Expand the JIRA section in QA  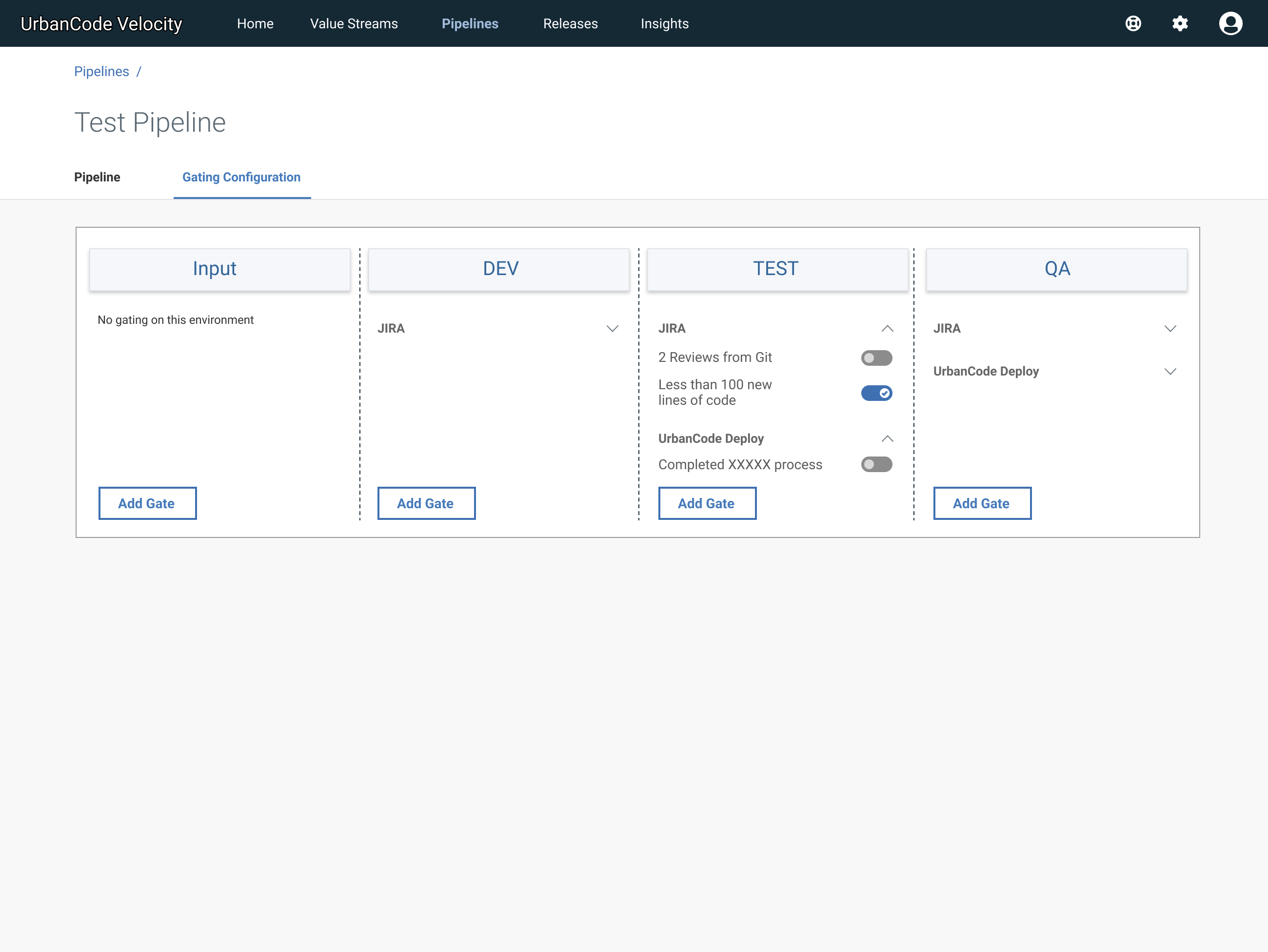[x=1170, y=328]
